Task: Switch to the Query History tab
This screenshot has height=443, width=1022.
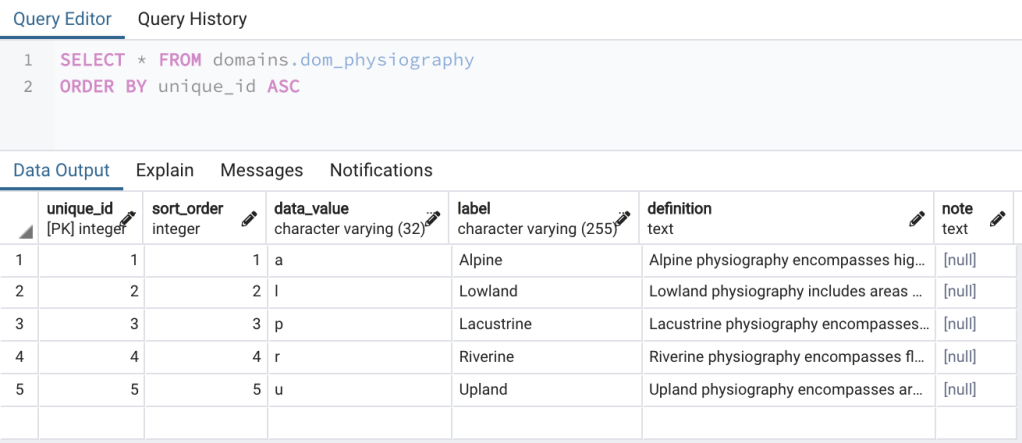Action: [x=192, y=19]
